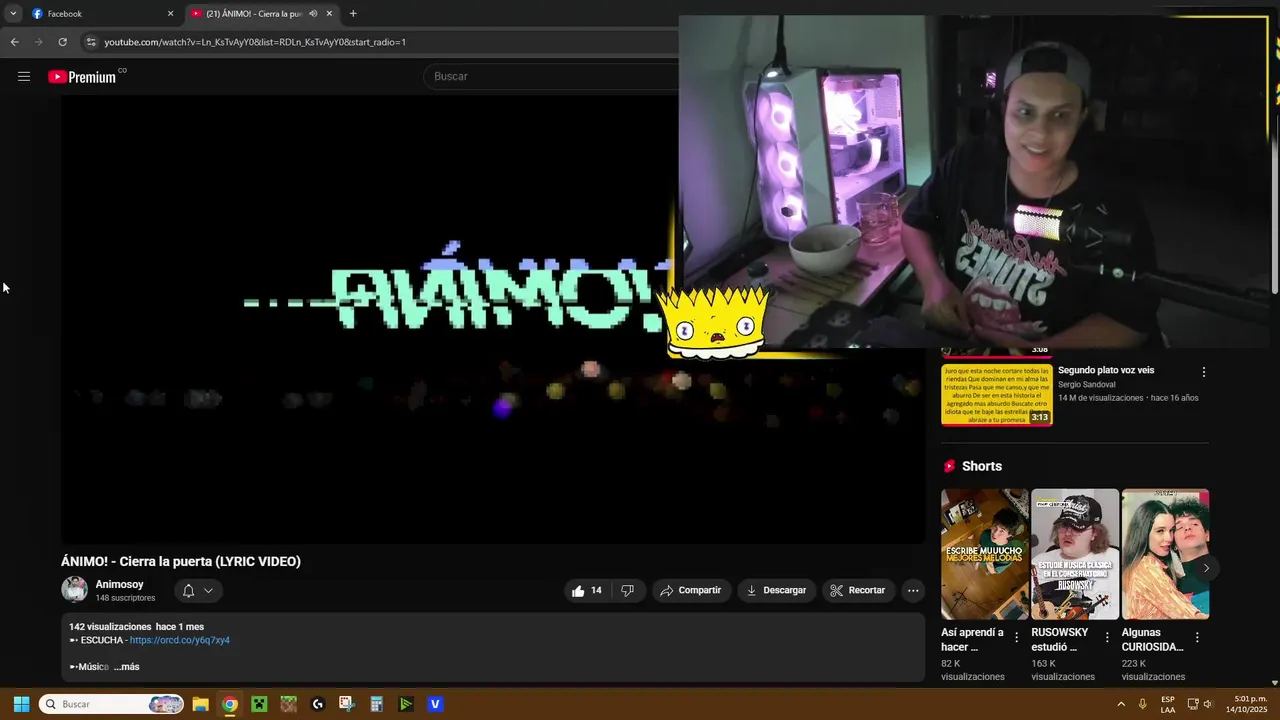Open the blue V app on taskbar

tap(435, 704)
